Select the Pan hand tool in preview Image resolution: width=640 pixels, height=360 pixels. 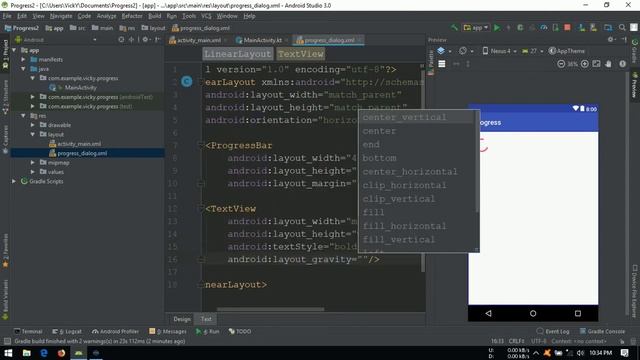[608, 64]
